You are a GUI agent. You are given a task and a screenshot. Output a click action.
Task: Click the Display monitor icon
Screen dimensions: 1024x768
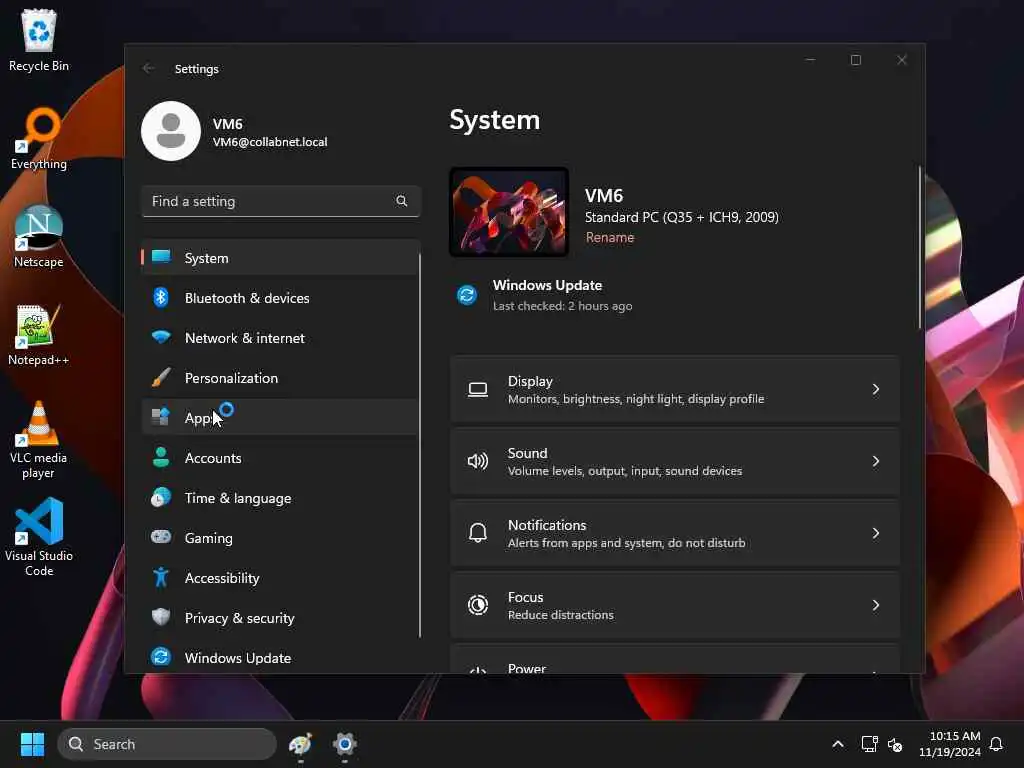478,389
